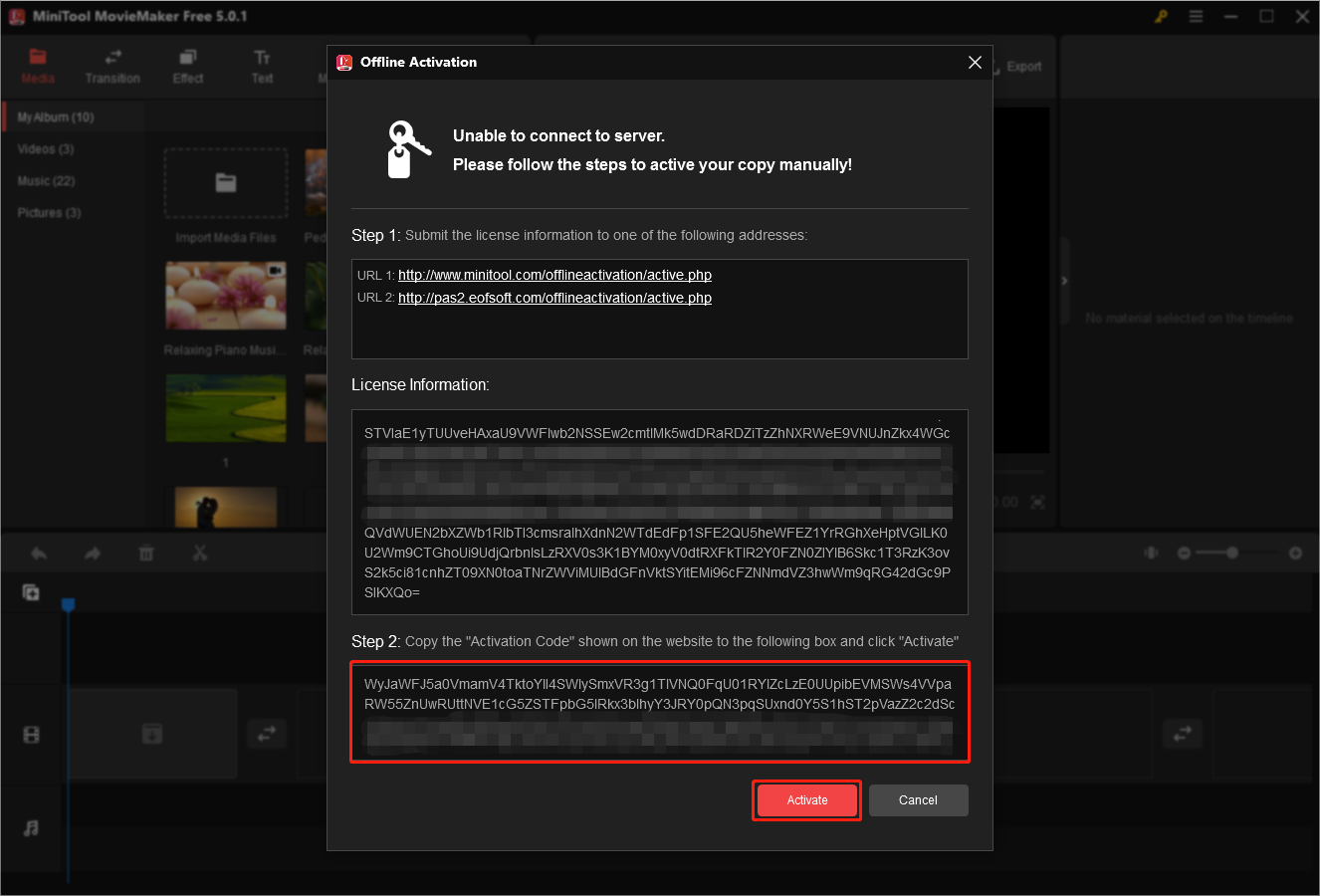Click the scissors split icon
The height and width of the screenshot is (896, 1320).
200,554
